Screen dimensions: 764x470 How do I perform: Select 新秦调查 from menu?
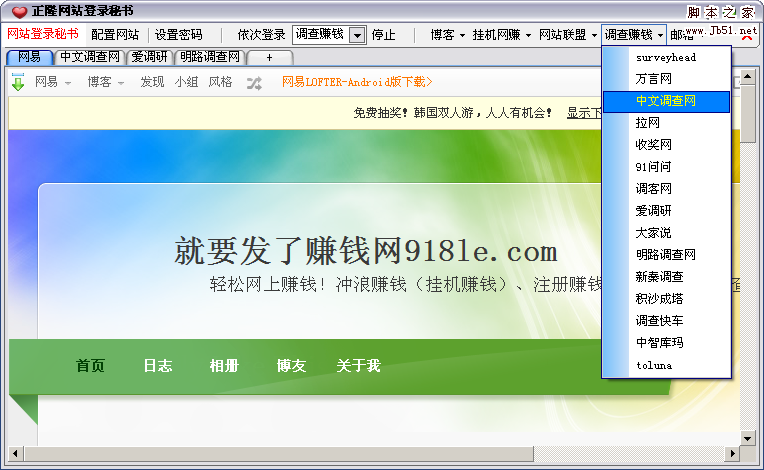point(666,277)
